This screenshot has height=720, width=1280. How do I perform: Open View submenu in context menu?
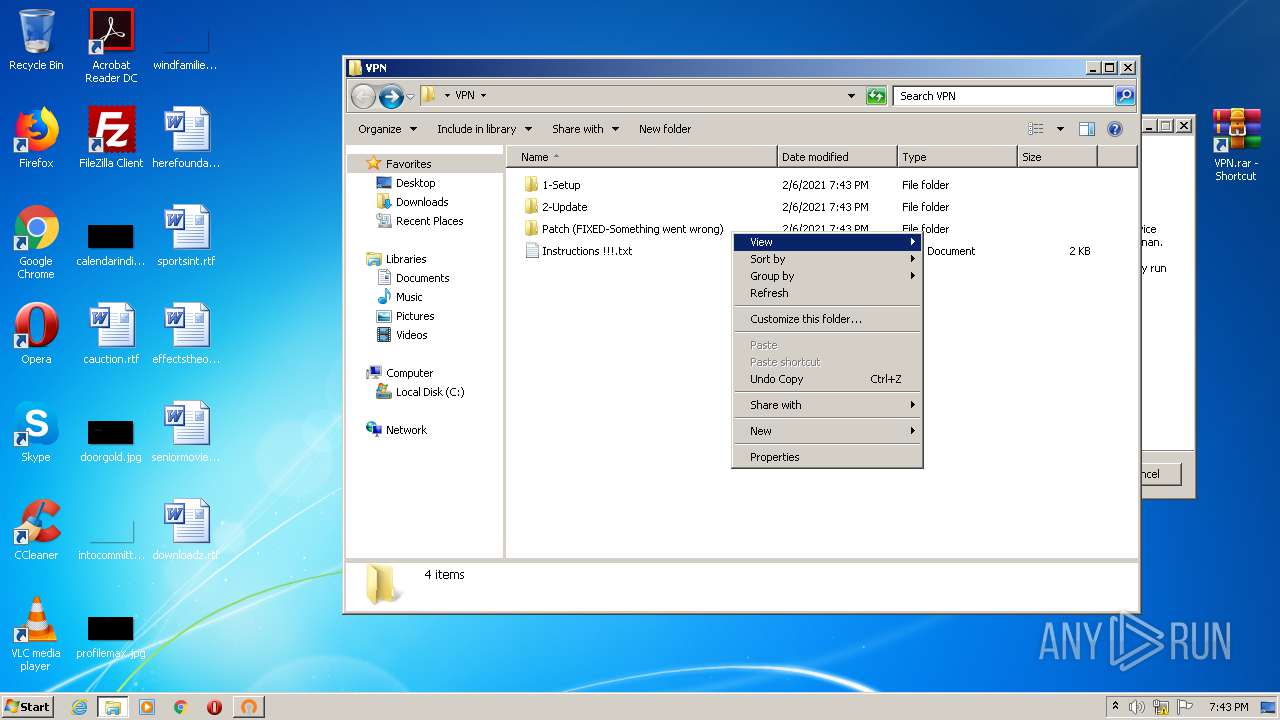827,242
